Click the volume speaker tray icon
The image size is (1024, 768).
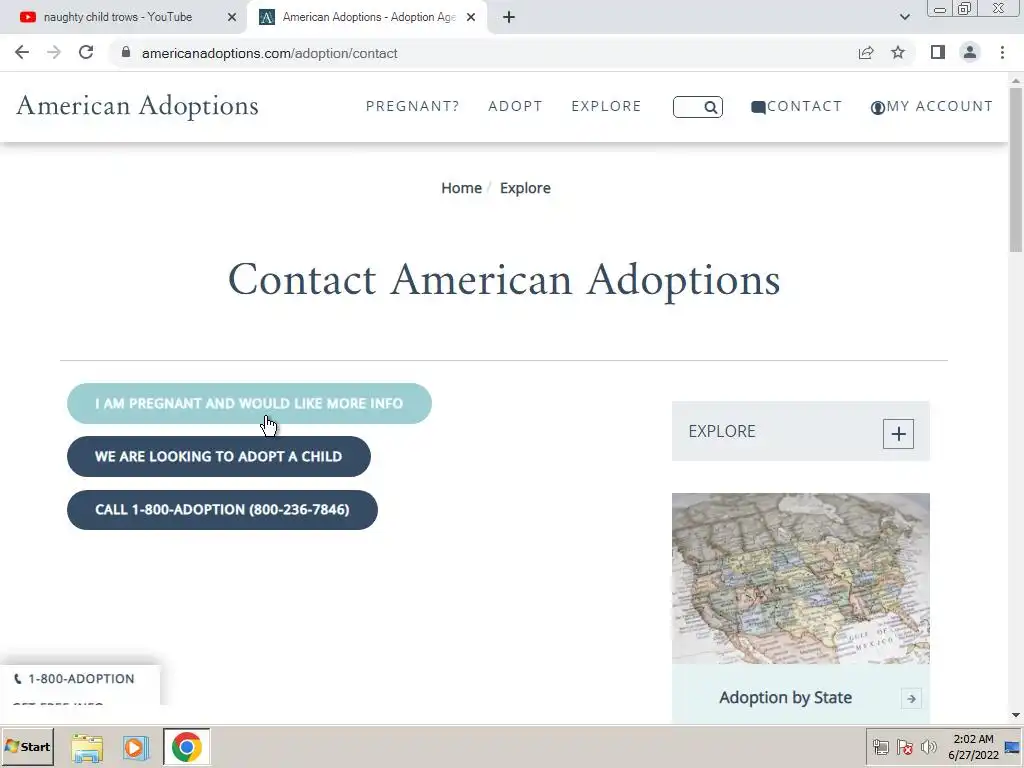point(928,747)
